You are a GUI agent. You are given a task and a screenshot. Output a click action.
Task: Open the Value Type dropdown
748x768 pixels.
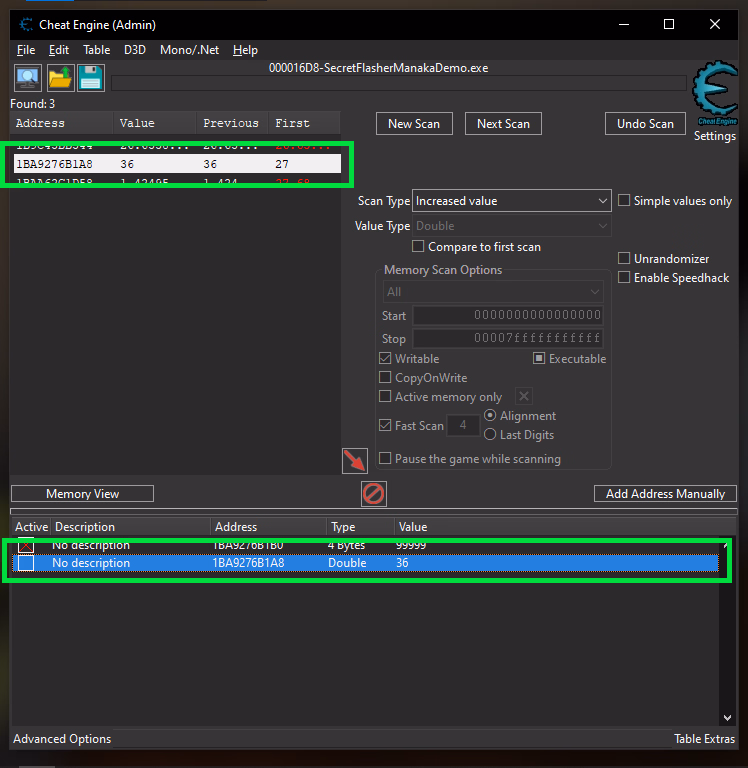click(511, 226)
